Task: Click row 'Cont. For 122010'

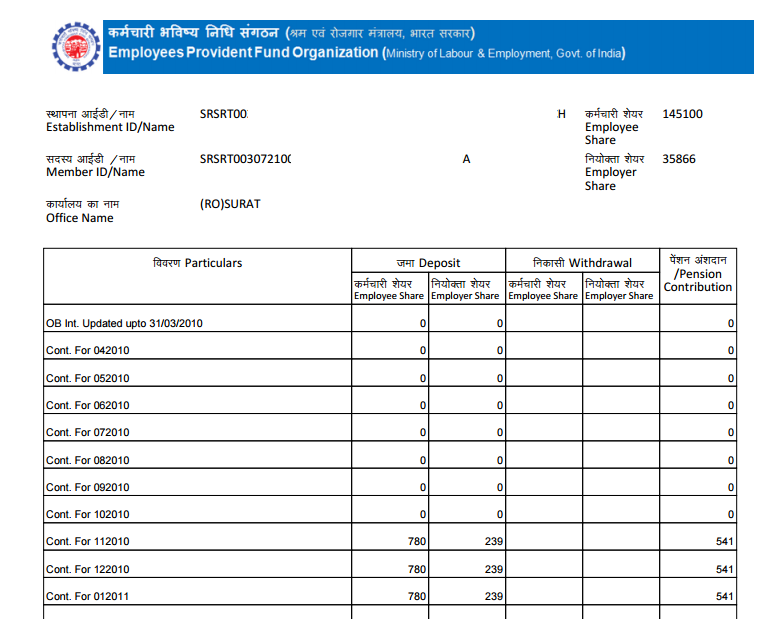Action: 390,564
